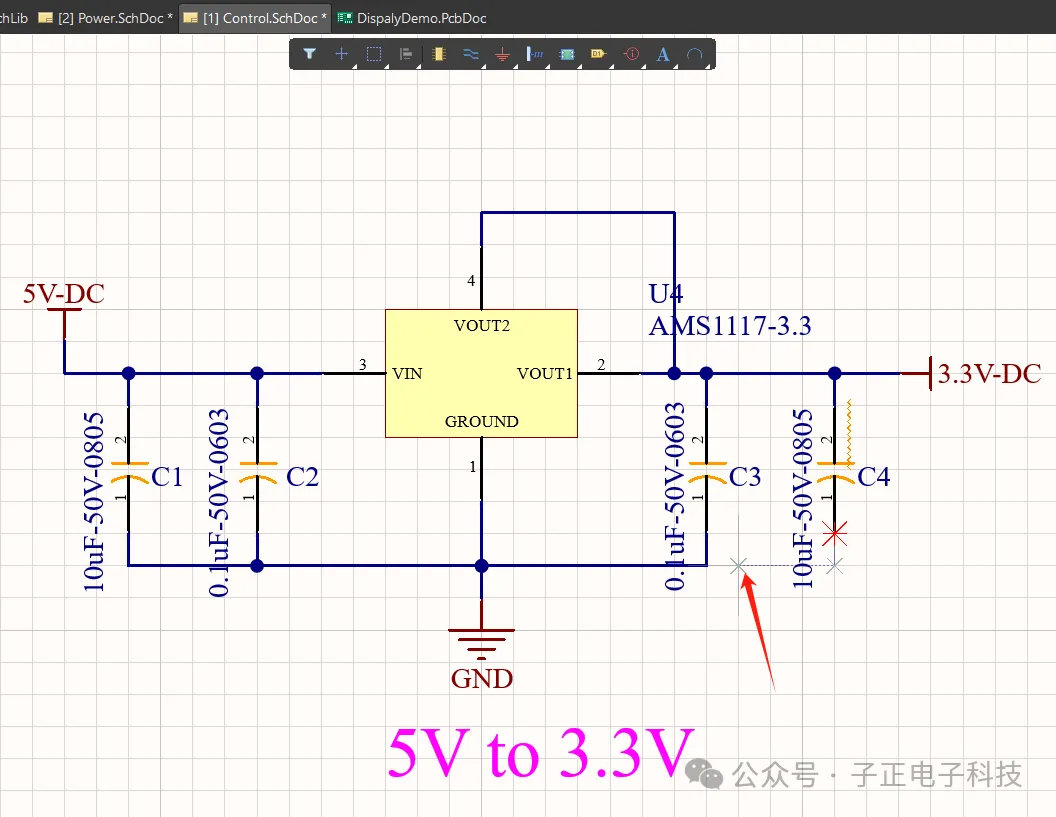Select the move objects crosshair tool
This screenshot has height=817, width=1056.
pyautogui.click(x=341, y=54)
